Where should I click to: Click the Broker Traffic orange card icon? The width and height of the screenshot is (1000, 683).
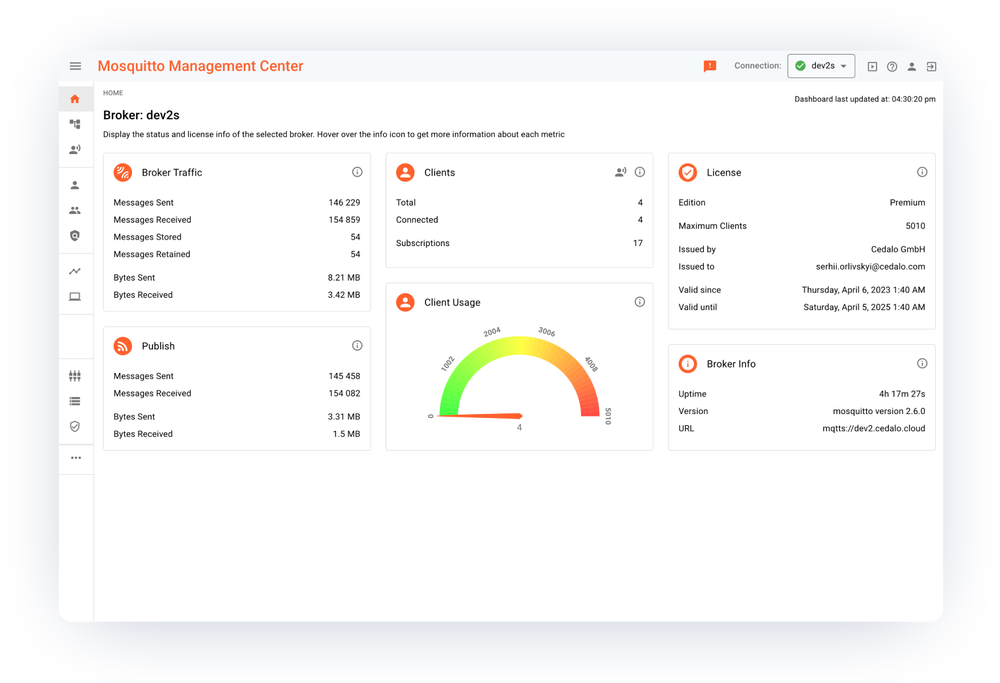pyautogui.click(x=122, y=172)
